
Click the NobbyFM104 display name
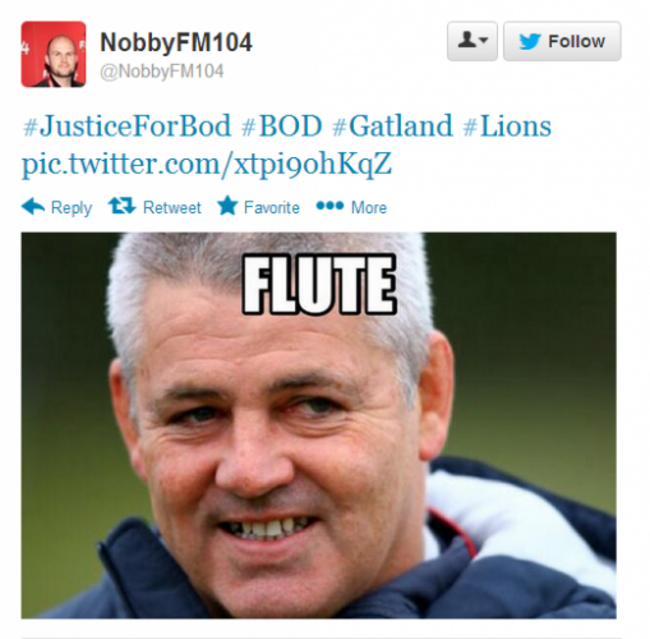tap(176, 42)
